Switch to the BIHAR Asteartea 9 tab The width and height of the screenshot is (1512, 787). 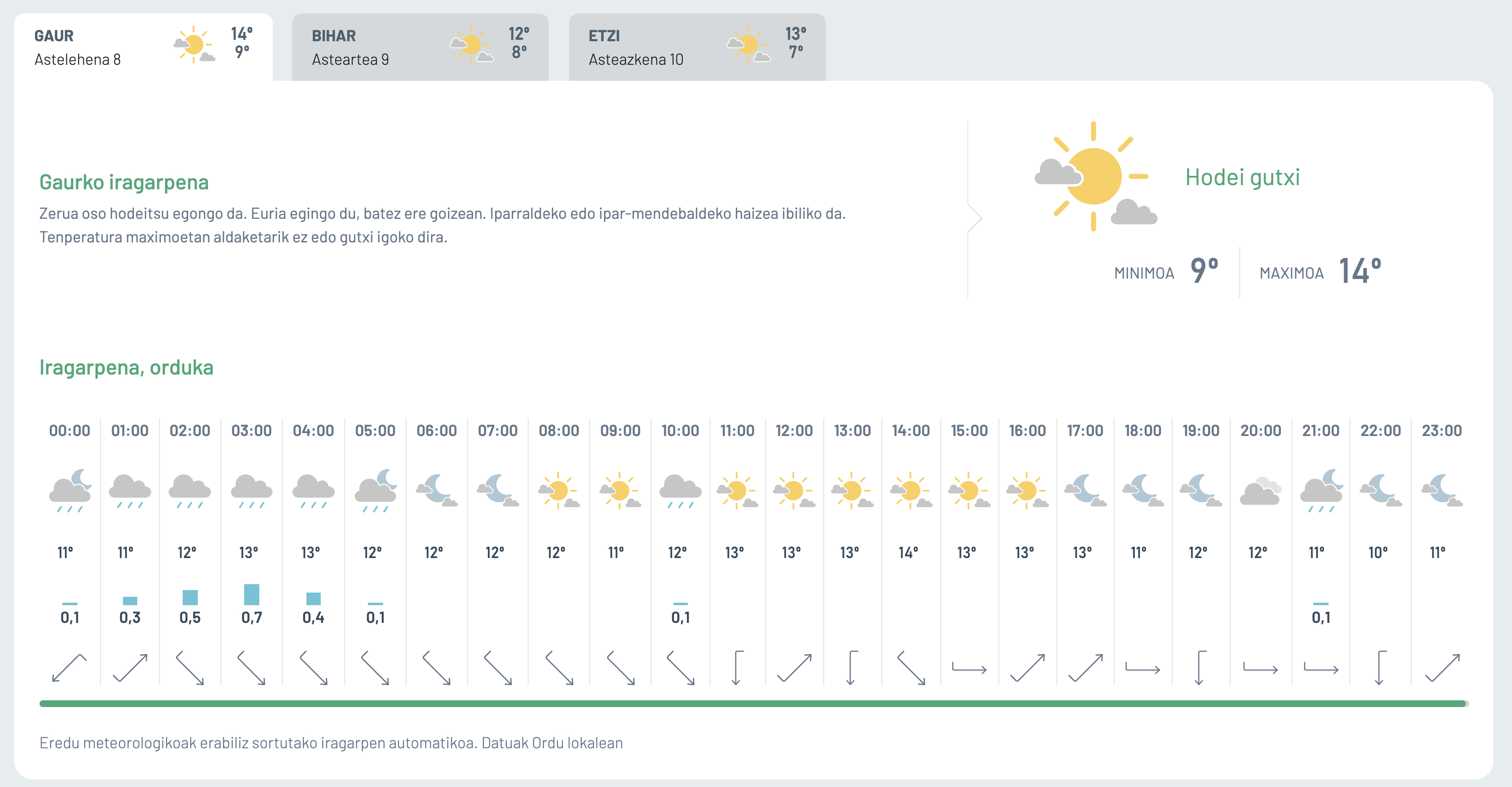tap(420, 47)
